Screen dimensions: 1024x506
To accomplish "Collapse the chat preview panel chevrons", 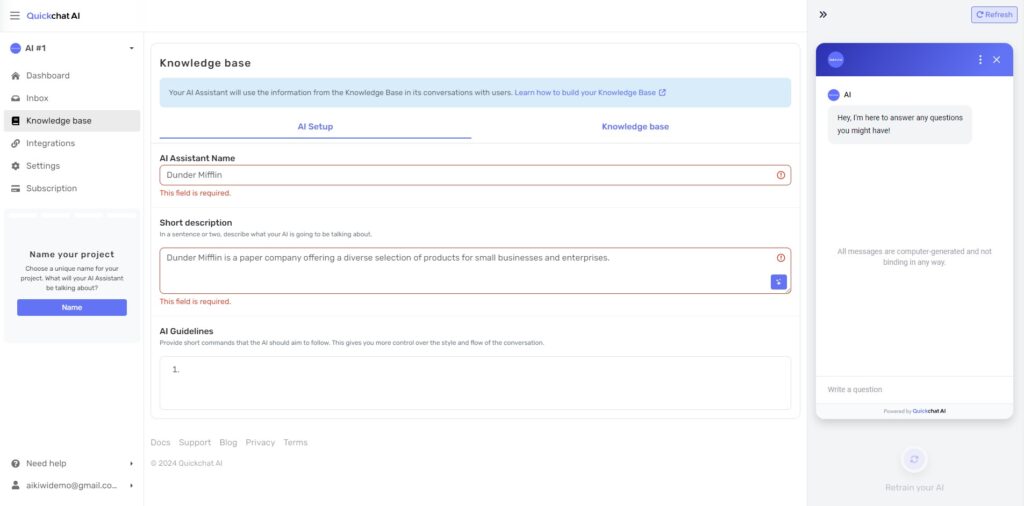I will (x=823, y=15).
